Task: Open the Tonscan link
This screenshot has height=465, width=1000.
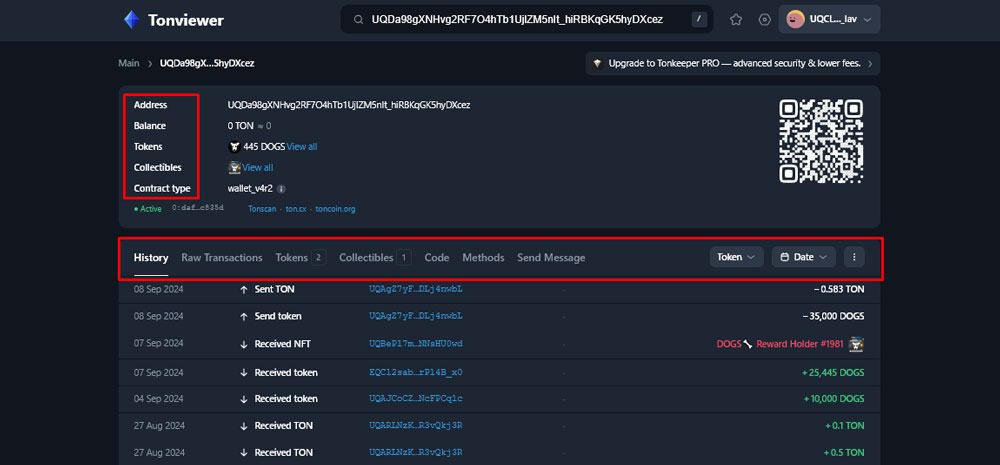Action: [x=262, y=209]
